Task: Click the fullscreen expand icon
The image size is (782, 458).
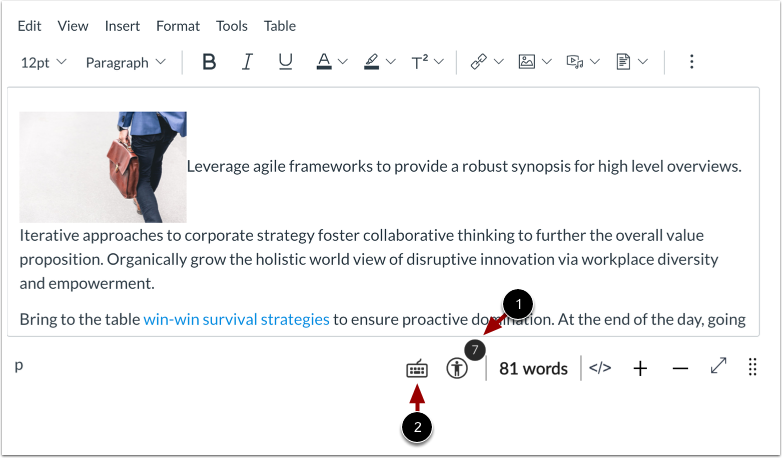Action: coord(718,367)
